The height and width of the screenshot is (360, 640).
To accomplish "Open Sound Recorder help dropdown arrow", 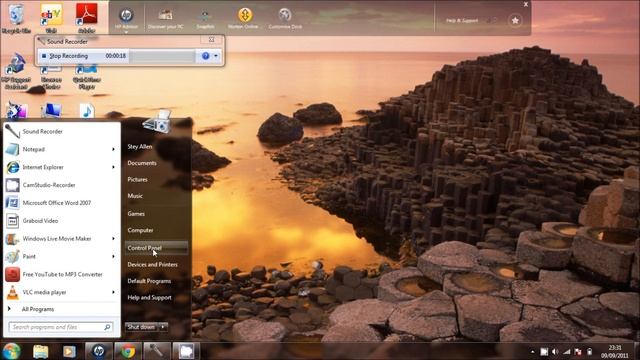I will pos(216,56).
